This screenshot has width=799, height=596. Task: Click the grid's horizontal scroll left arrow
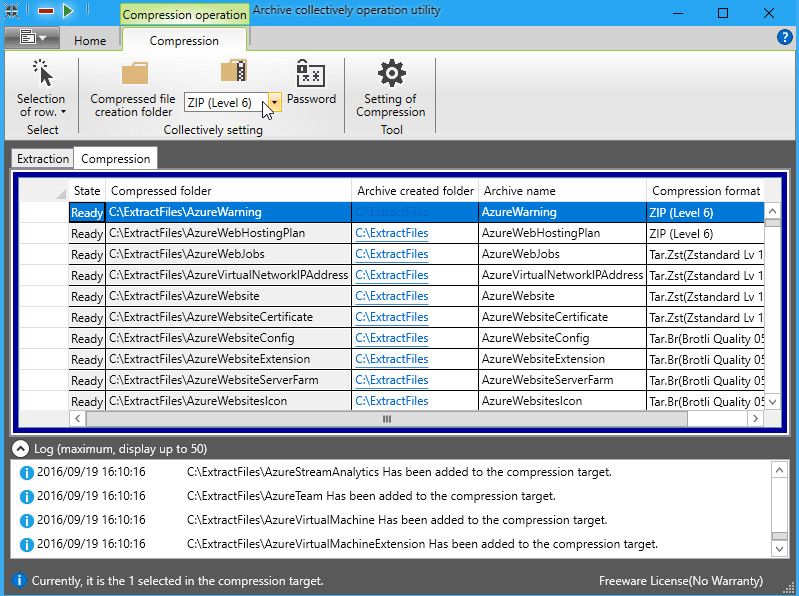pyautogui.click(x=77, y=419)
